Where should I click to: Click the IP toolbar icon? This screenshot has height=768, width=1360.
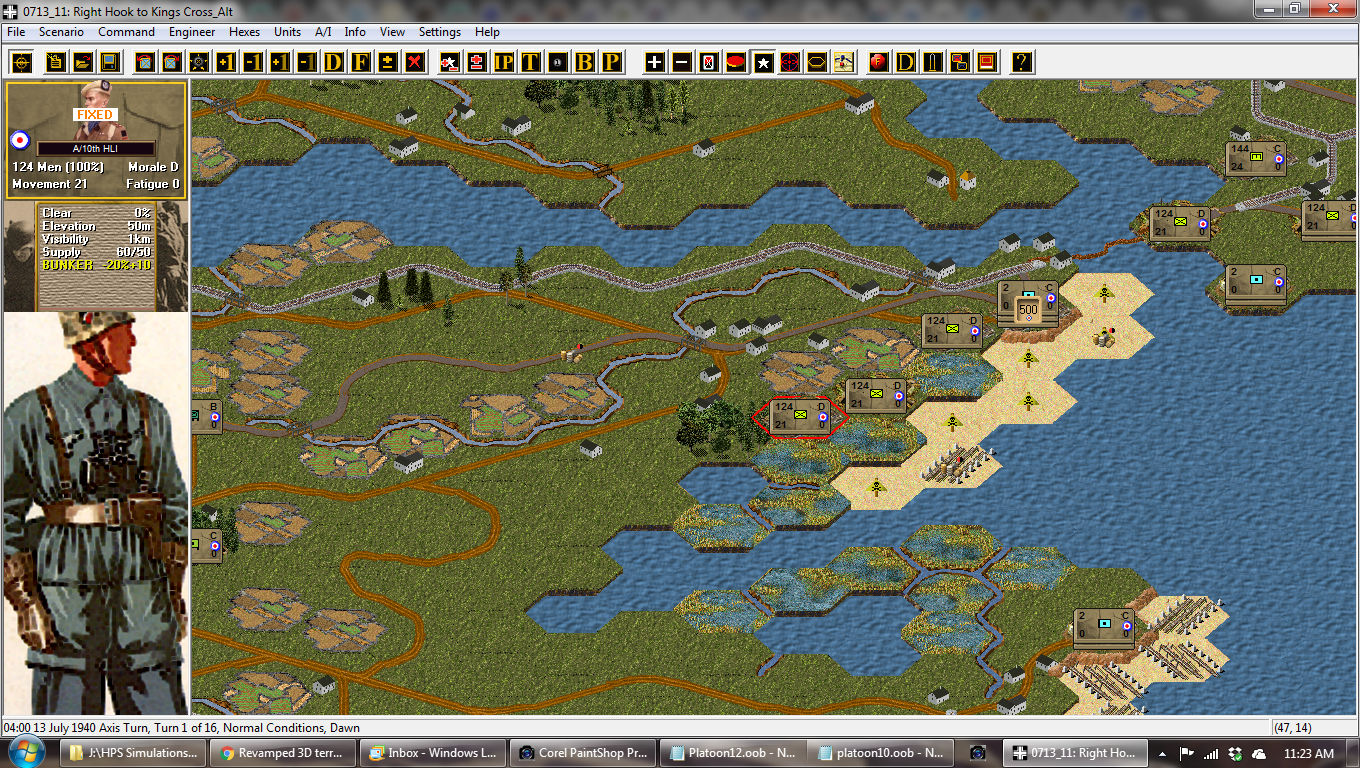click(503, 62)
